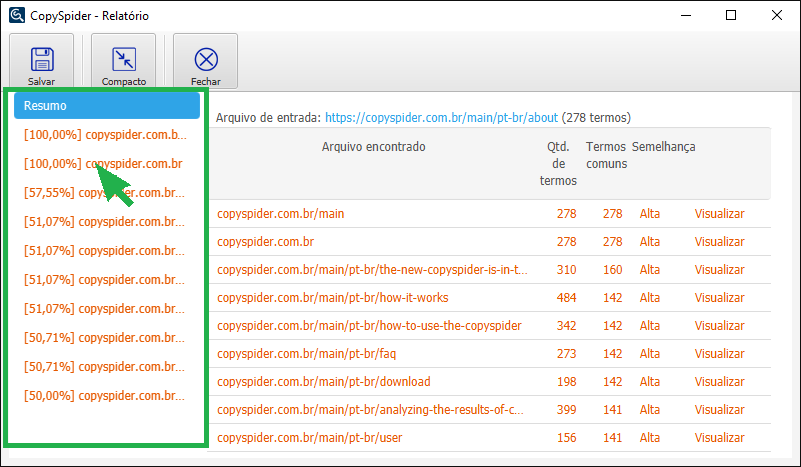Viewport: 801px width, 467px height.
Task: Click the Salvar floppy disk icon
Action: pos(42,60)
